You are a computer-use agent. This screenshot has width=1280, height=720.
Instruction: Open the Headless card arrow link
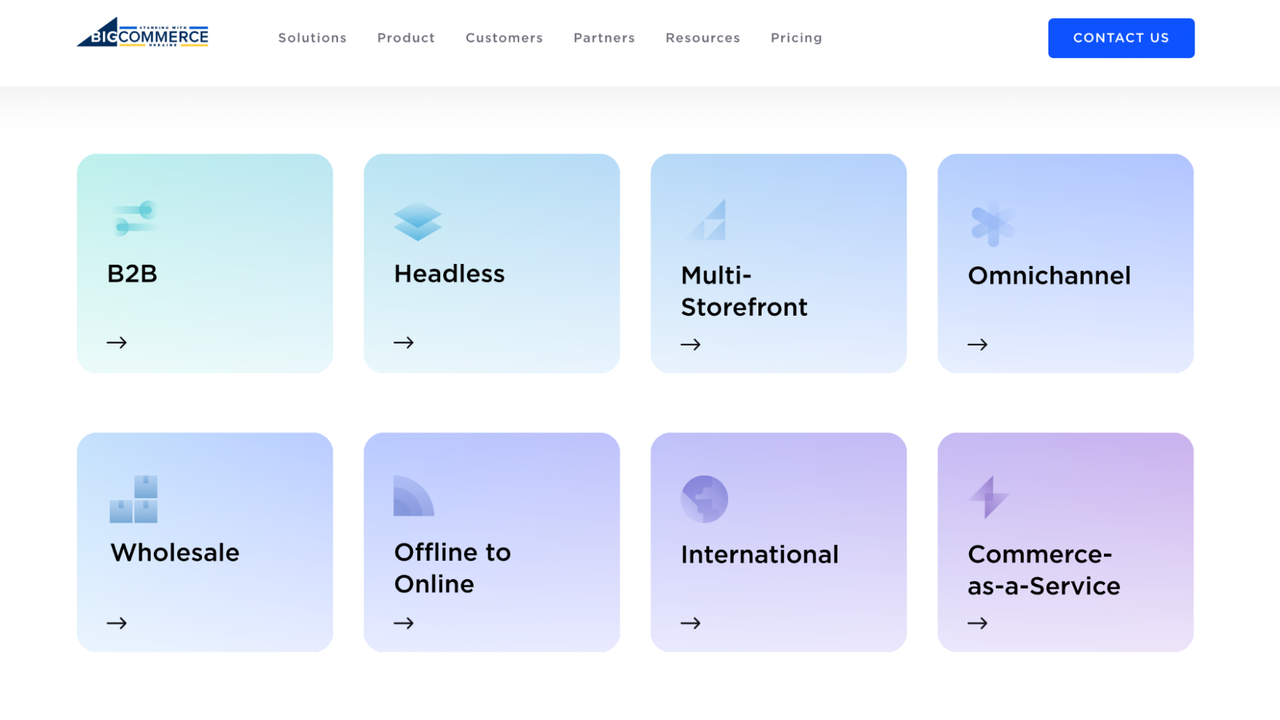tap(403, 342)
